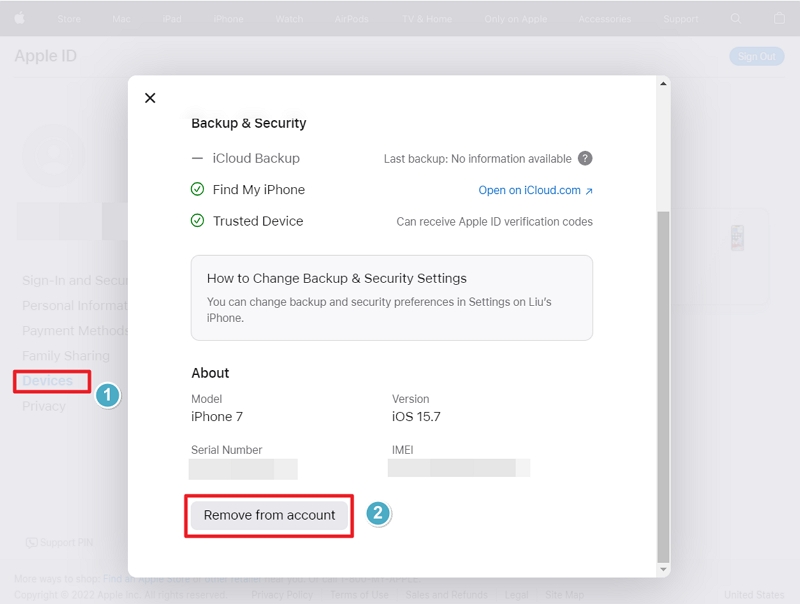Click the Support PIN chat icon
Viewport: 800px width, 604px height.
pos(32,542)
